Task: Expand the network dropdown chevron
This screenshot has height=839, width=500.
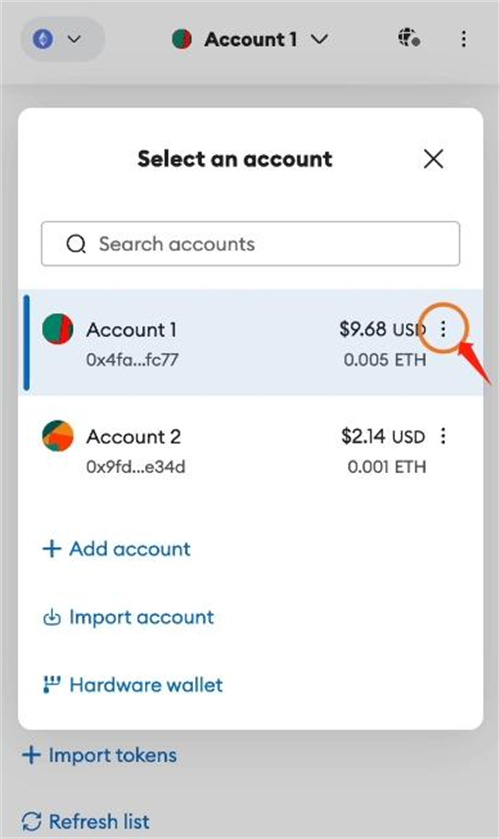Action: coord(74,39)
